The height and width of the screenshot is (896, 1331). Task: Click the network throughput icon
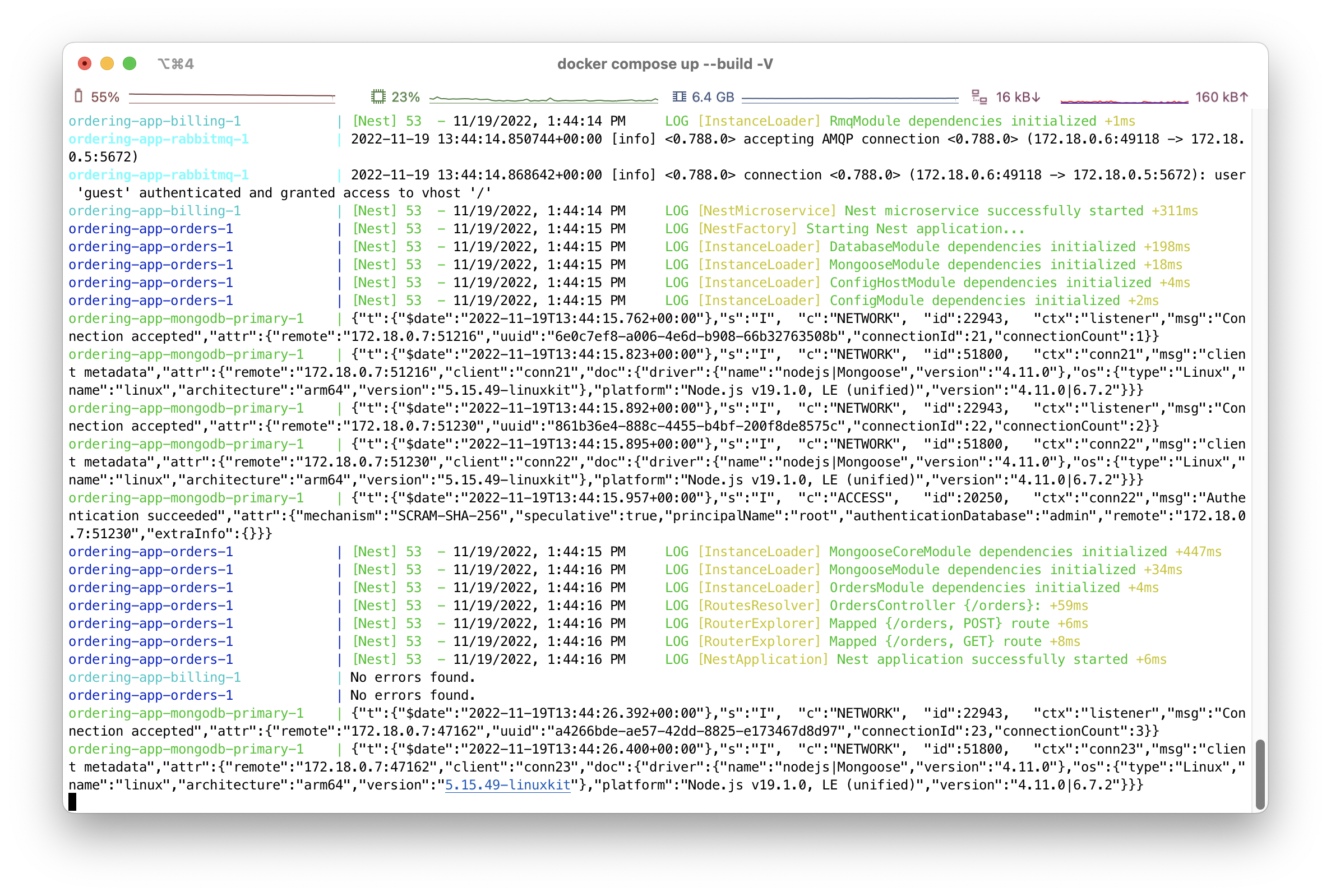click(x=979, y=97)
